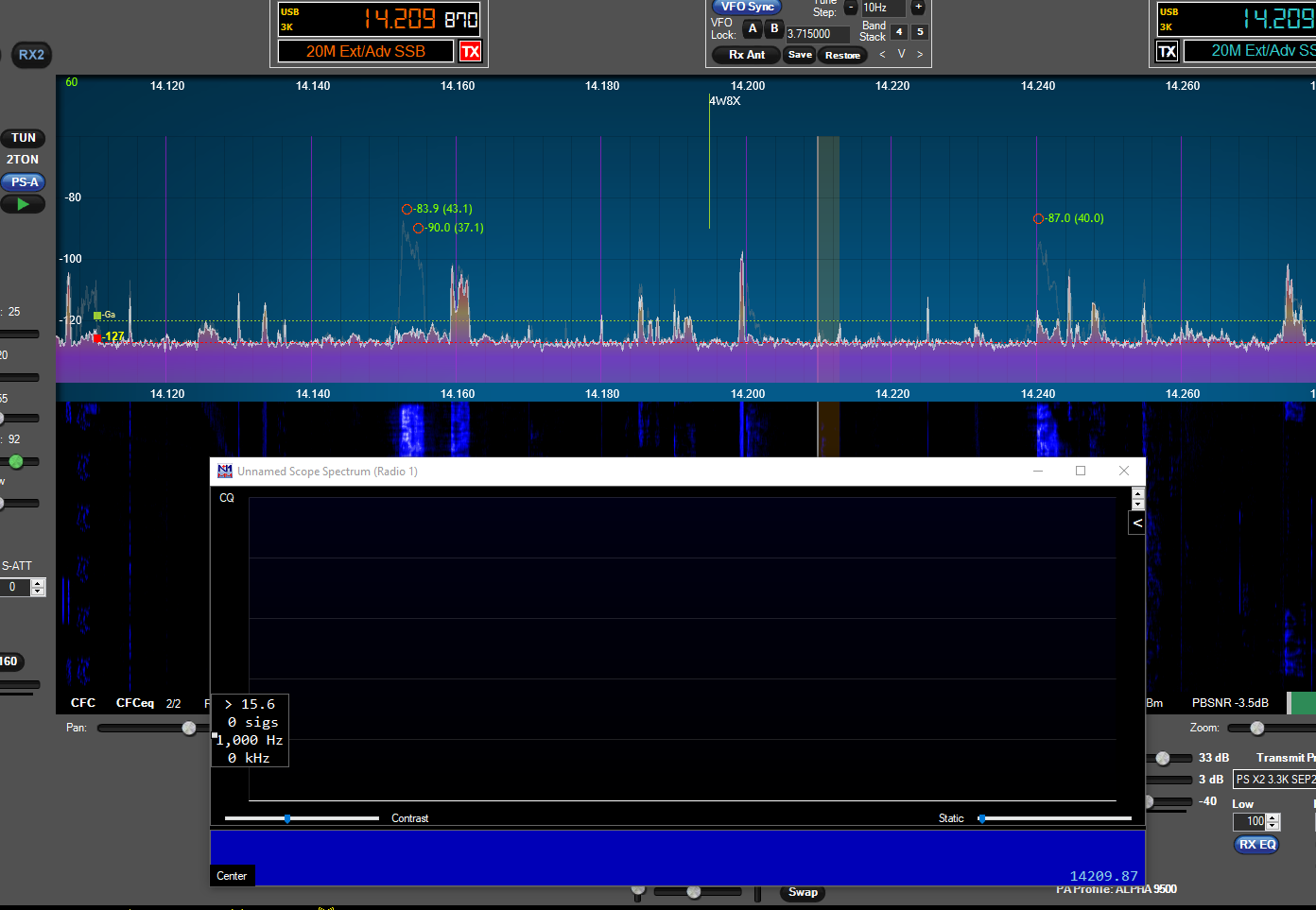Click the green Ga noise floor marker
1316x910 pixels.
click(97, 316)
